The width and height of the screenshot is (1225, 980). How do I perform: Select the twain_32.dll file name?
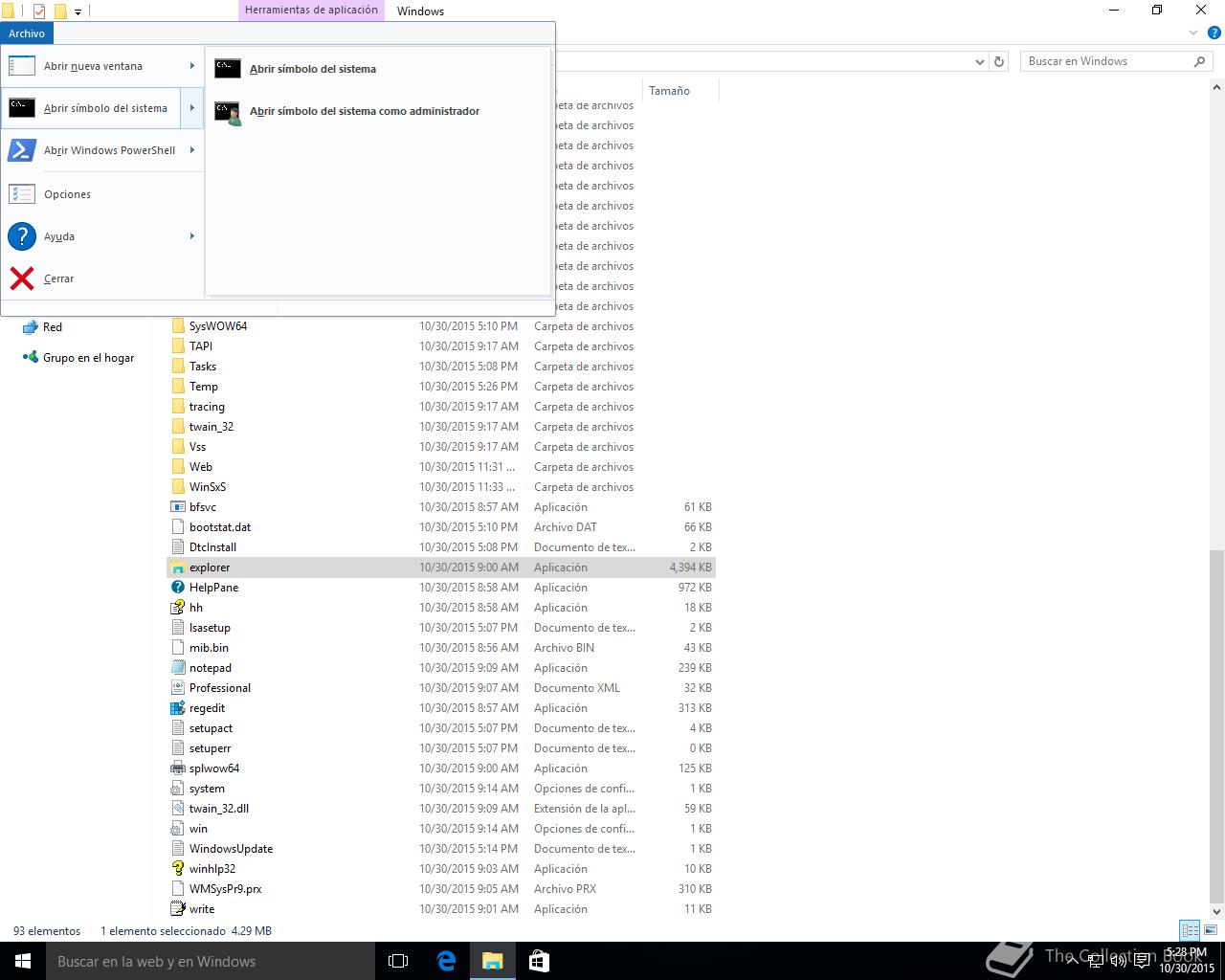(219, 809)
